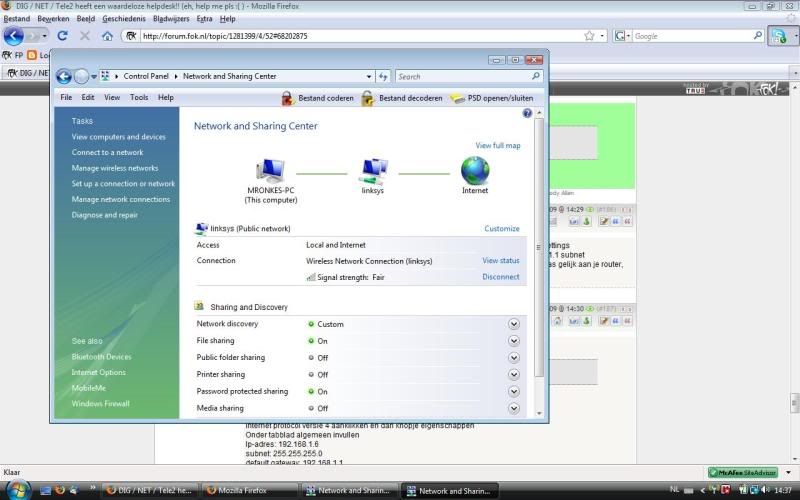
Task: Click the volume icon in system tray
Action: [764, 490]
